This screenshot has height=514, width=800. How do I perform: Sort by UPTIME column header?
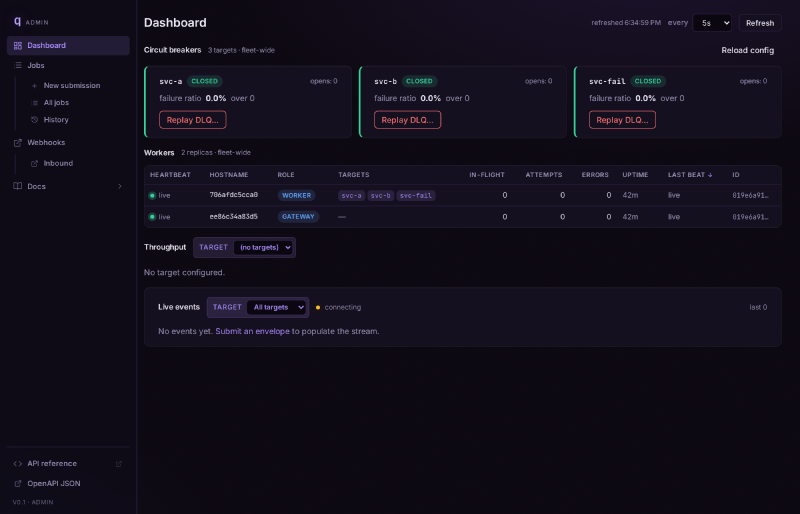[635, 175]
